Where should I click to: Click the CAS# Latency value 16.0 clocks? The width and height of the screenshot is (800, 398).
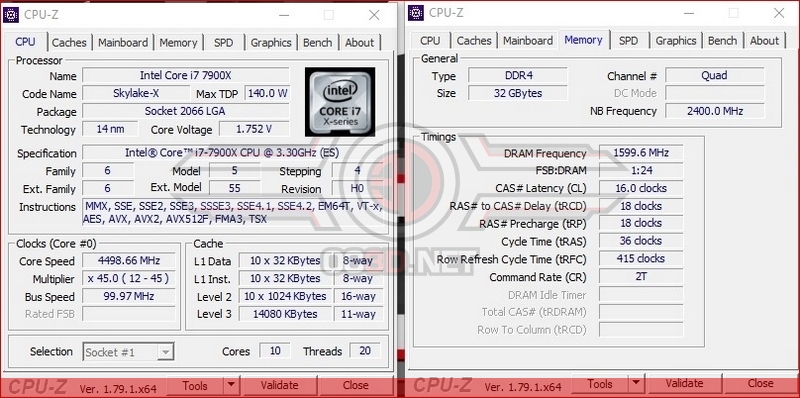click(x=641, y=188)
